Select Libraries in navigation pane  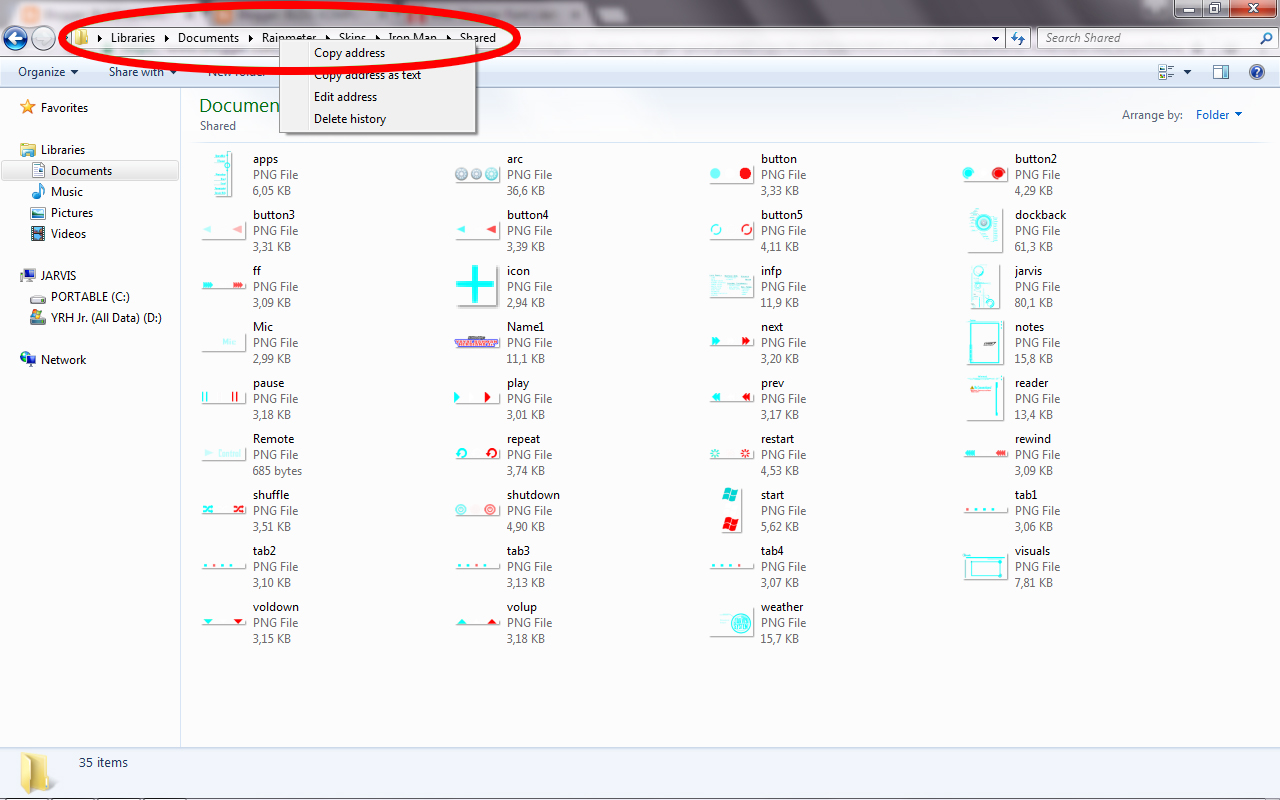(63, 150)
